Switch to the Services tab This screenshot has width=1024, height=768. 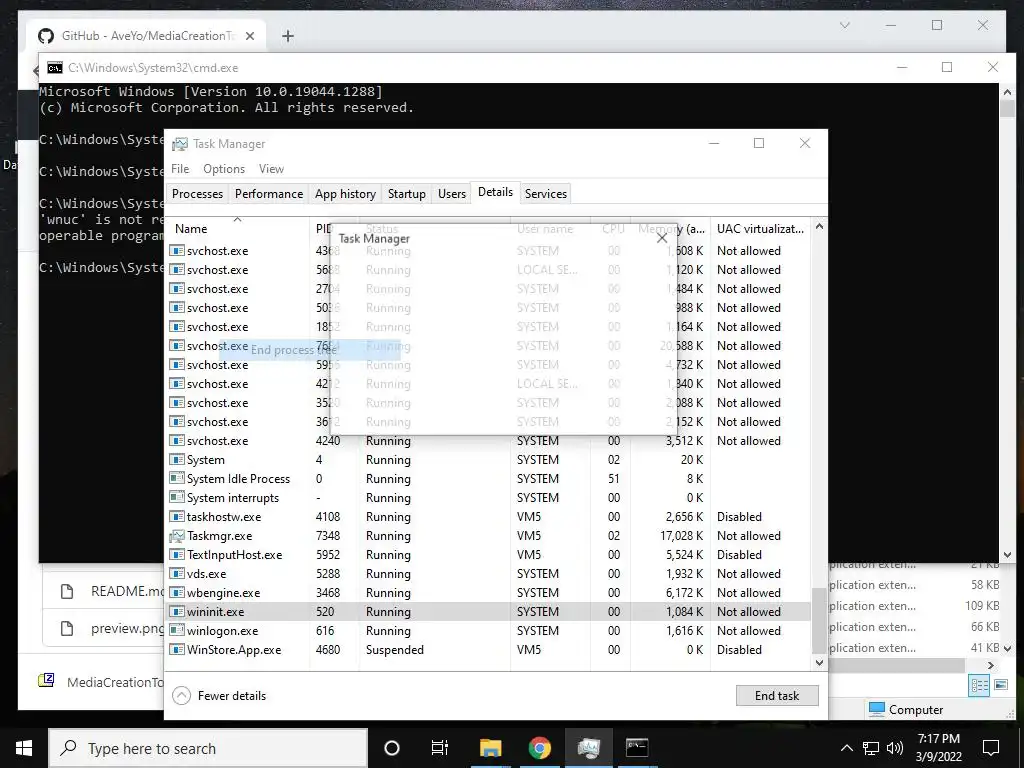[546, 193]
